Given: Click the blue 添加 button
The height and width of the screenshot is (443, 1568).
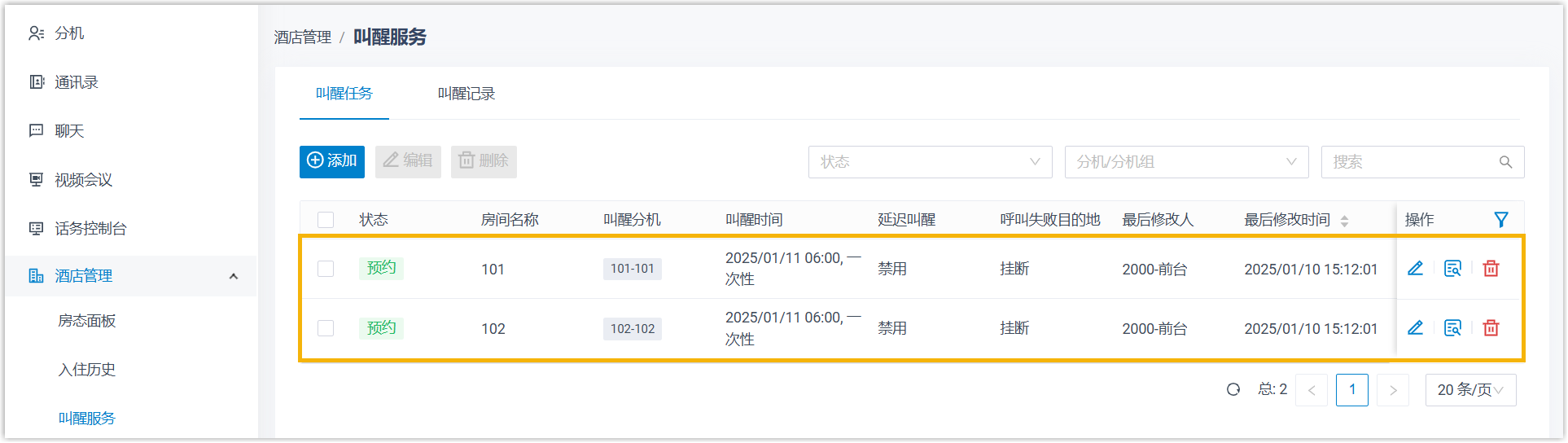Looking at the screenshot, I should click(x=332, y=161).
